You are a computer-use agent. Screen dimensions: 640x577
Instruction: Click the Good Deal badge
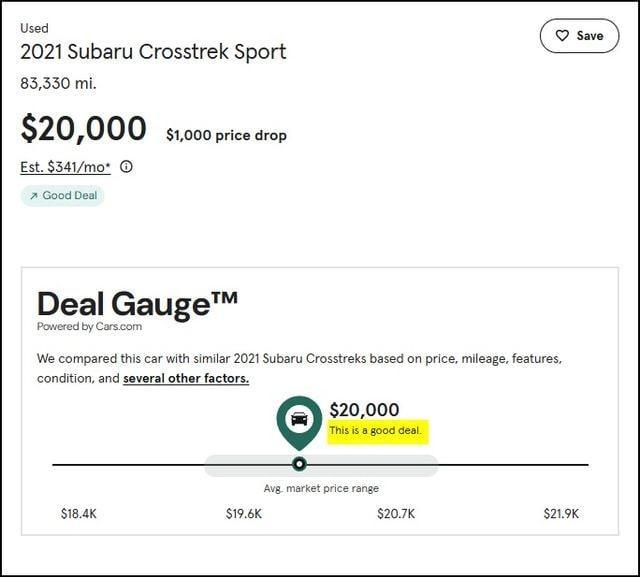pos(62,195)
